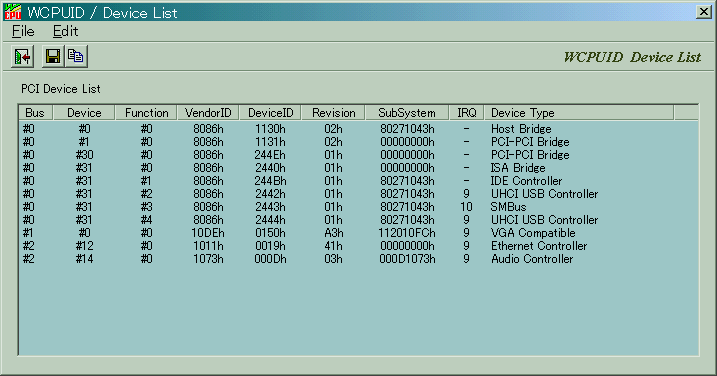Open the File menu
Viewport: 717px width, 376px height.
pos(23,32)
